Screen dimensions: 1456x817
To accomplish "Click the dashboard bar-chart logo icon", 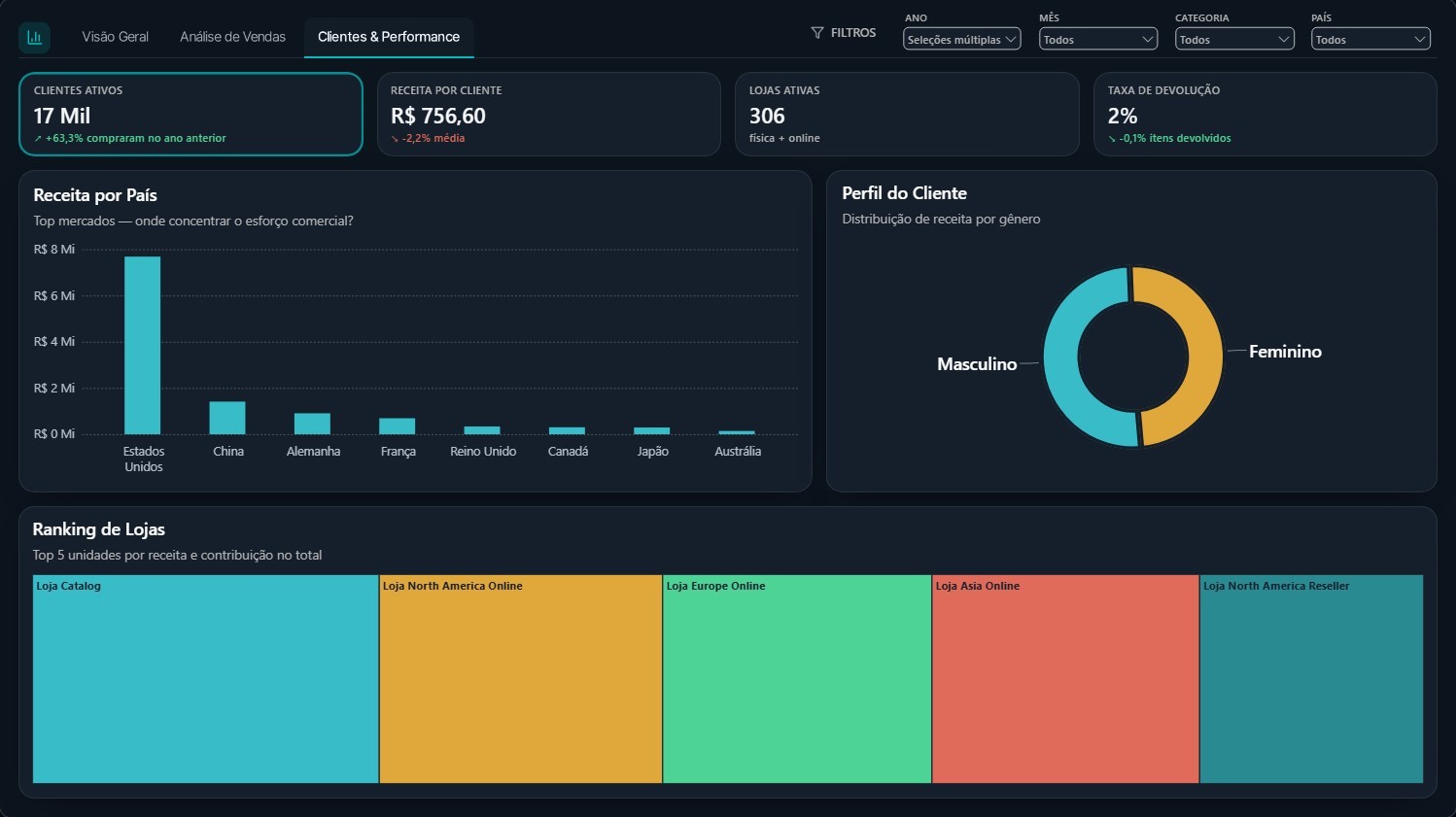I will coord(35,38).
